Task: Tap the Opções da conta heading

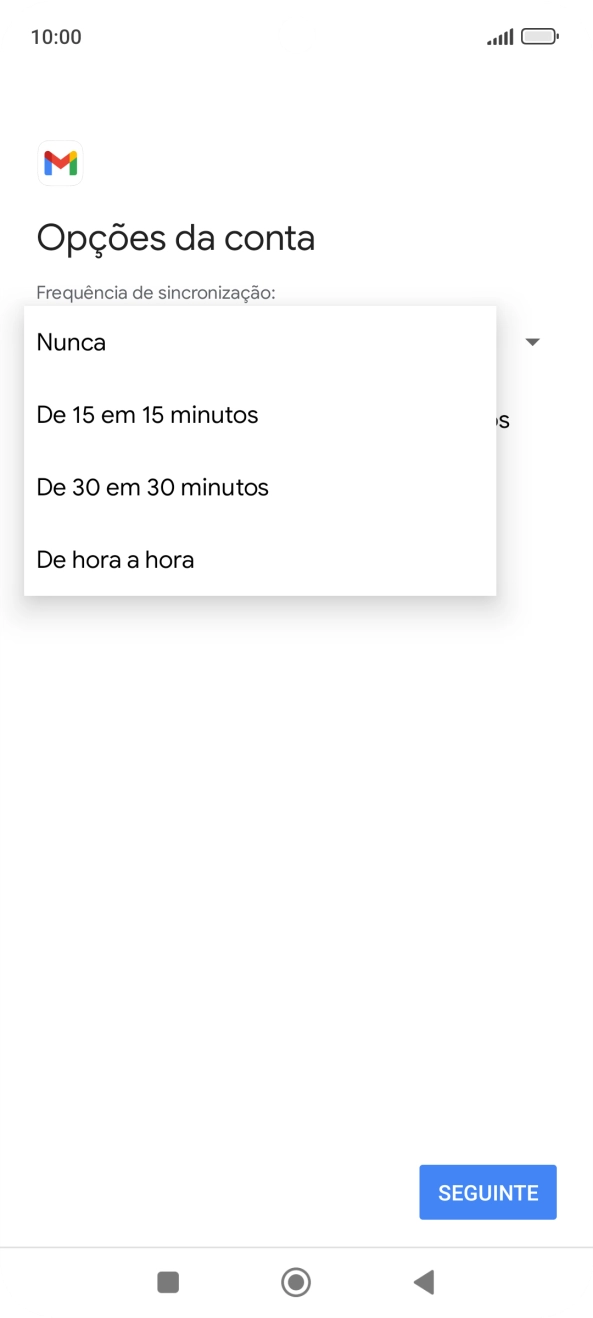Action: click(175, 238)
